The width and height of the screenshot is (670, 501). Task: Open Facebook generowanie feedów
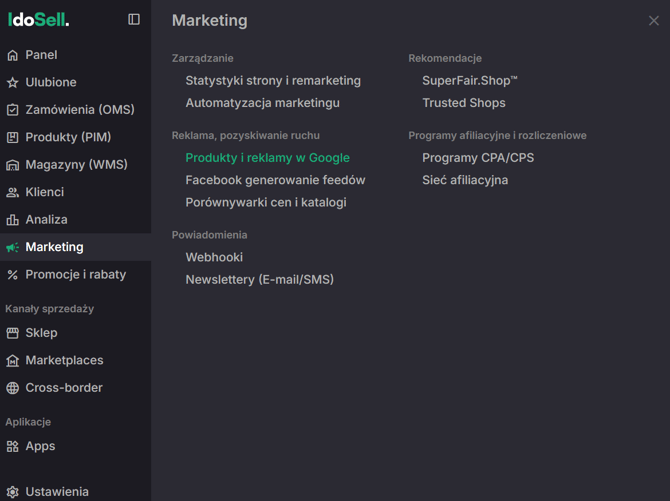tap(275, 180)
